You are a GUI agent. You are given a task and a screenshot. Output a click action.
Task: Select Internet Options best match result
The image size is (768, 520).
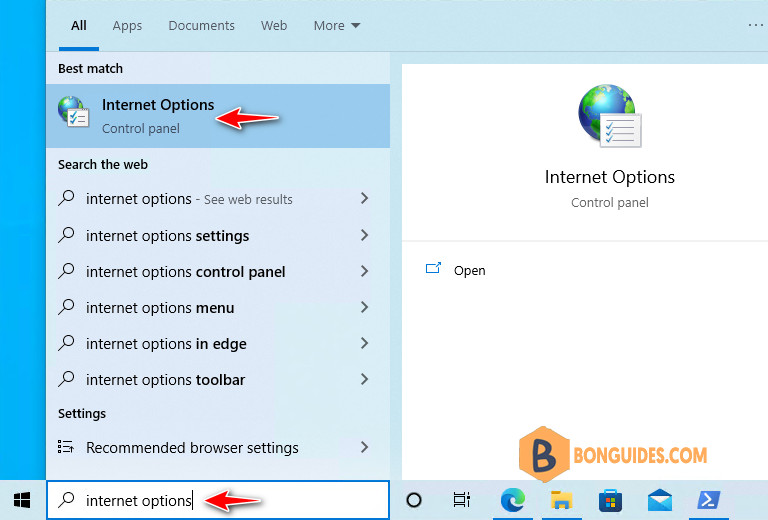tap(218, 116)
